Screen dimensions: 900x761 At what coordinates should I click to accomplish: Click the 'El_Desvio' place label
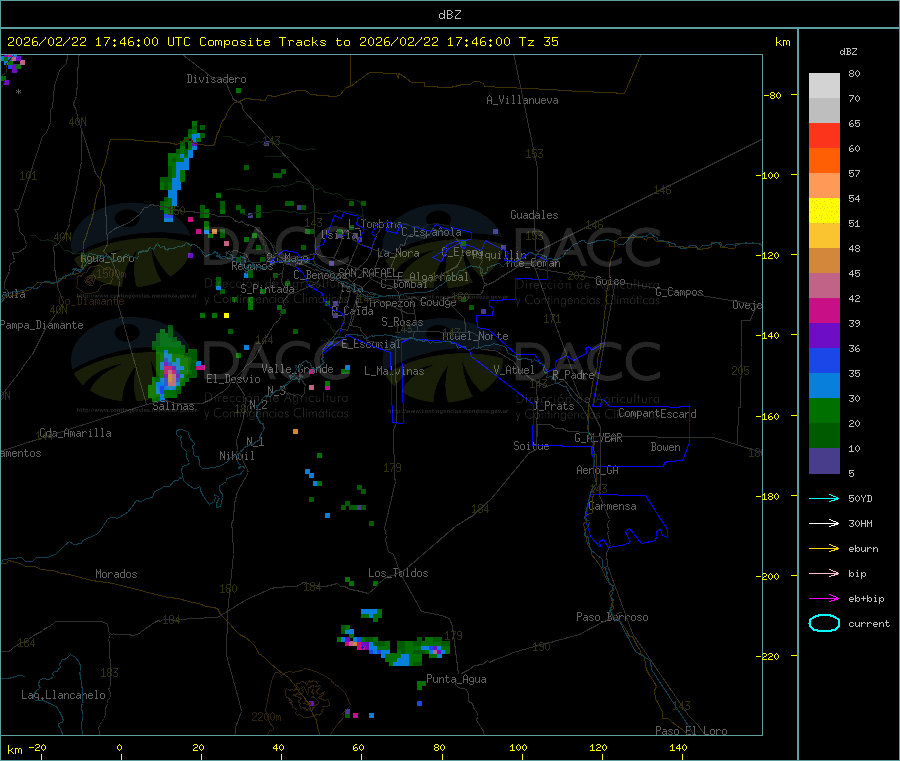pos(233,379)
